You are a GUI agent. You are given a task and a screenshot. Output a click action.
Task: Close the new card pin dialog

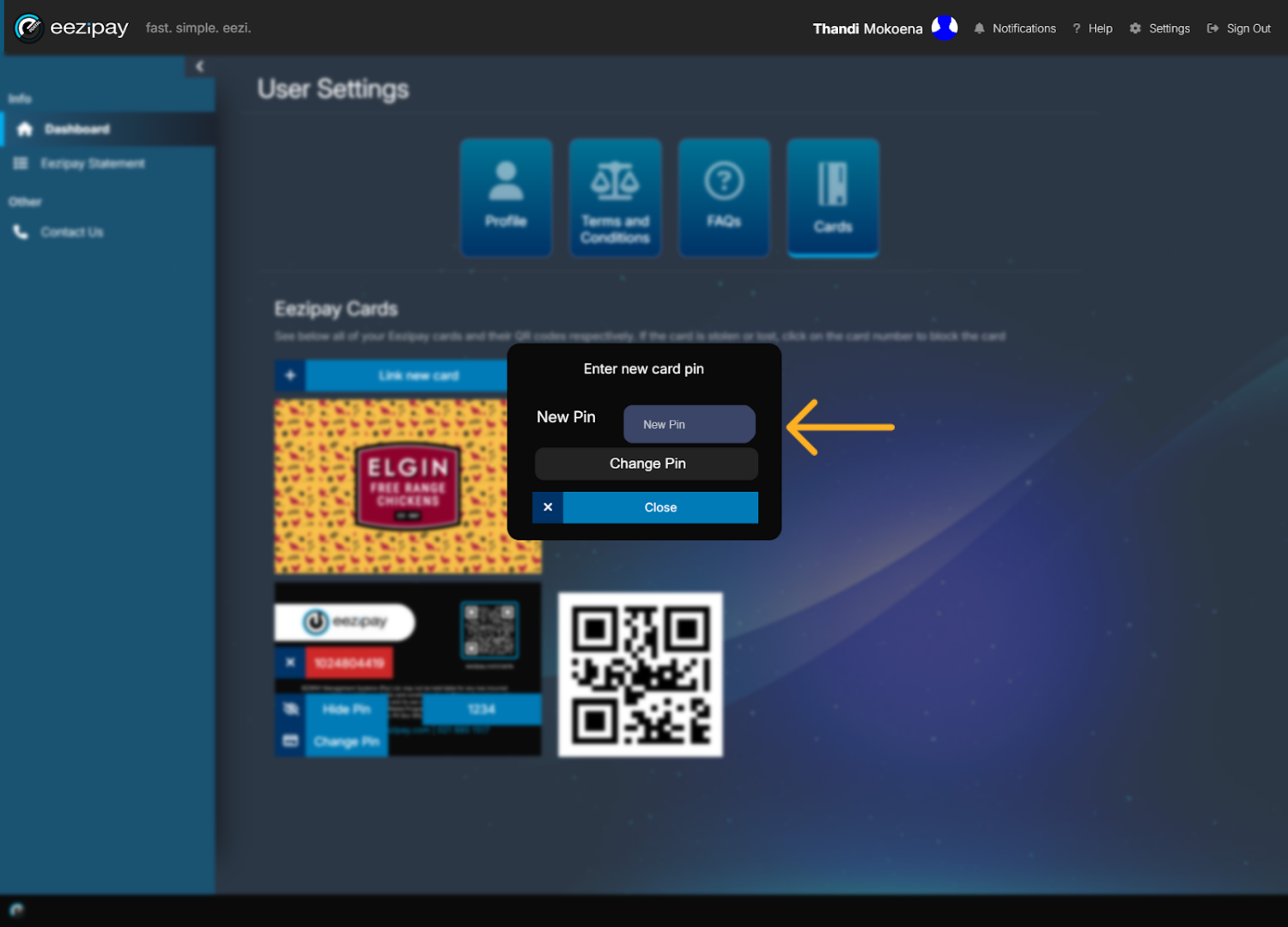point(660,507)
